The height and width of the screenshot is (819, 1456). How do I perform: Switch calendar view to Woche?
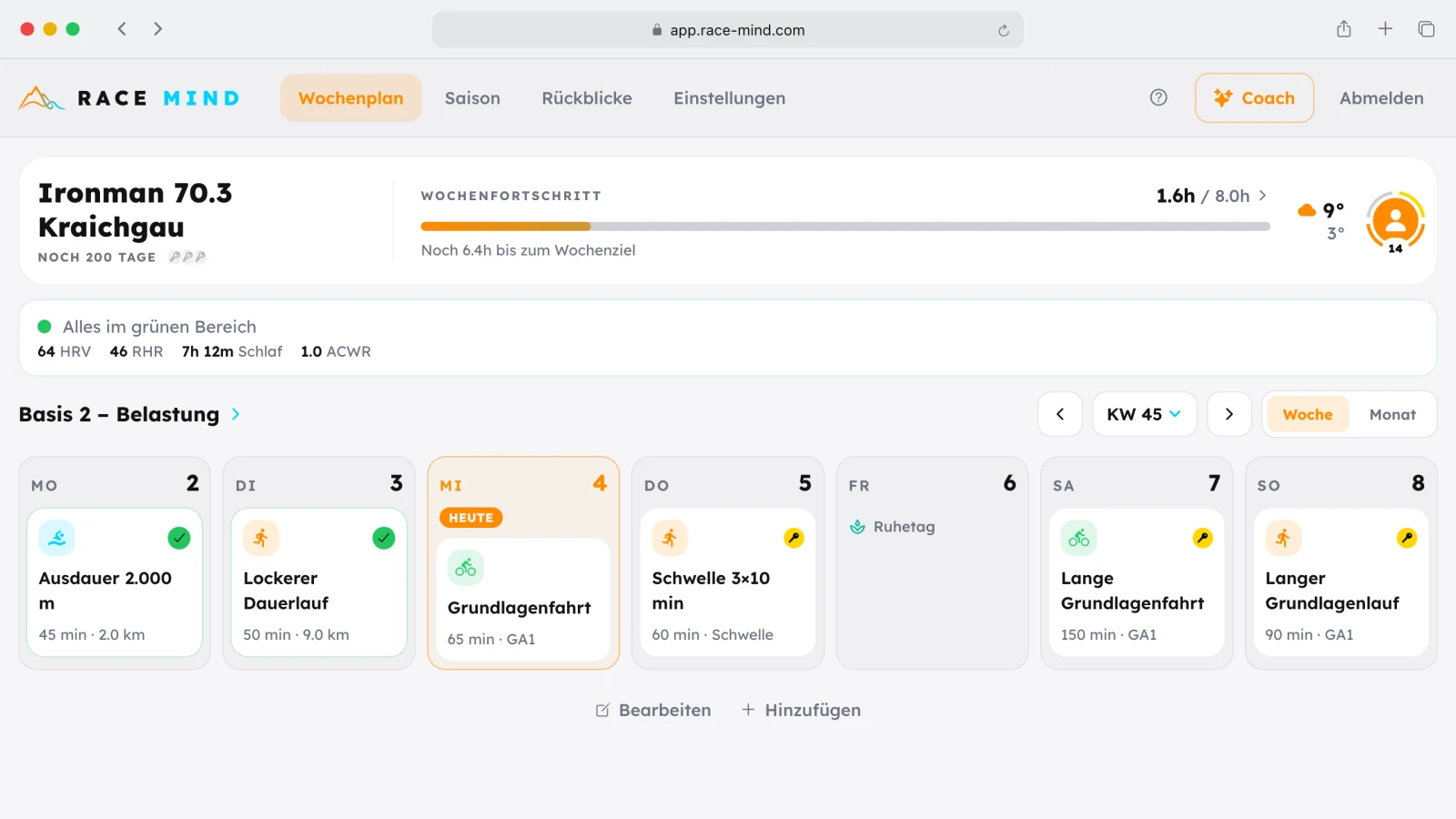coord(1308,414)
